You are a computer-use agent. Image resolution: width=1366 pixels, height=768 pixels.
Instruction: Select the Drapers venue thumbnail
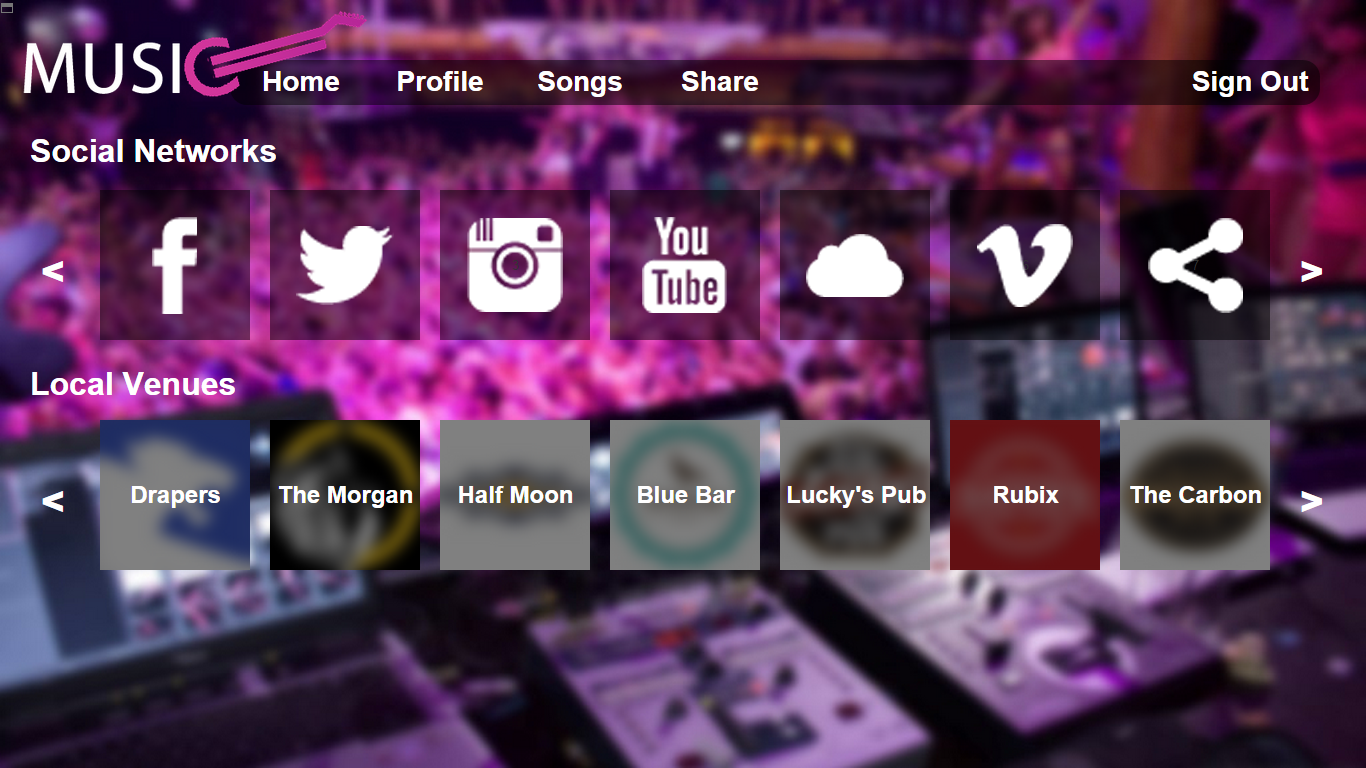coord(175,495)
